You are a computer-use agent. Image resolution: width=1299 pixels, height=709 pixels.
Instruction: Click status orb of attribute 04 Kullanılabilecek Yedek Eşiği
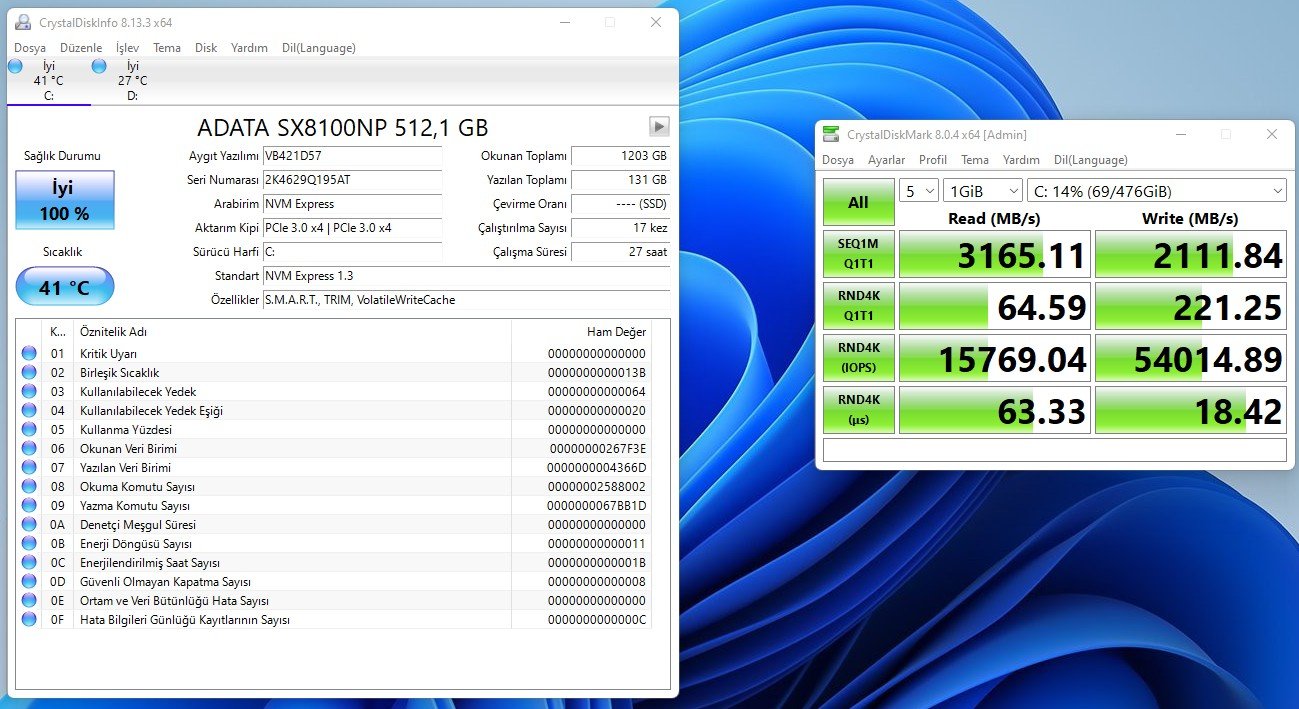pos(29,410)
